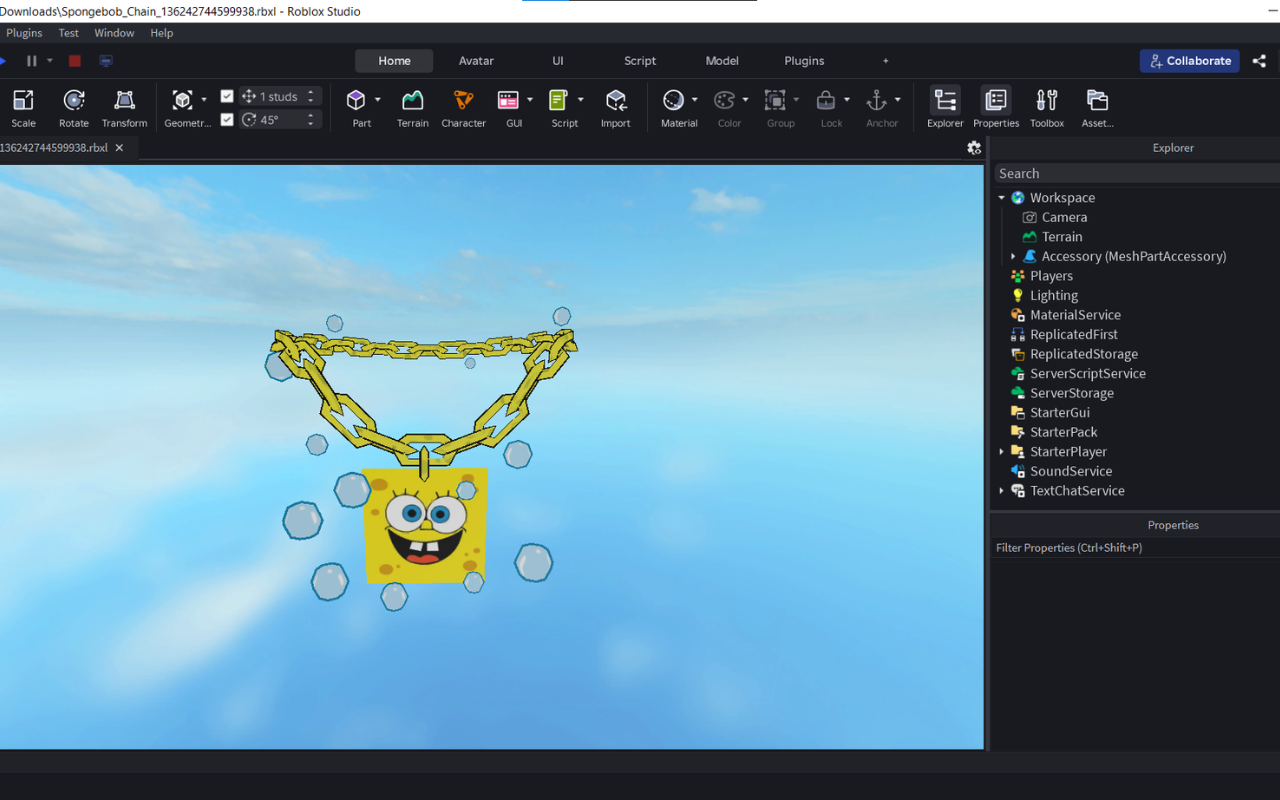
Task: Toggle the rotation snapping checkbox for 45°
Action: [227, 120]
